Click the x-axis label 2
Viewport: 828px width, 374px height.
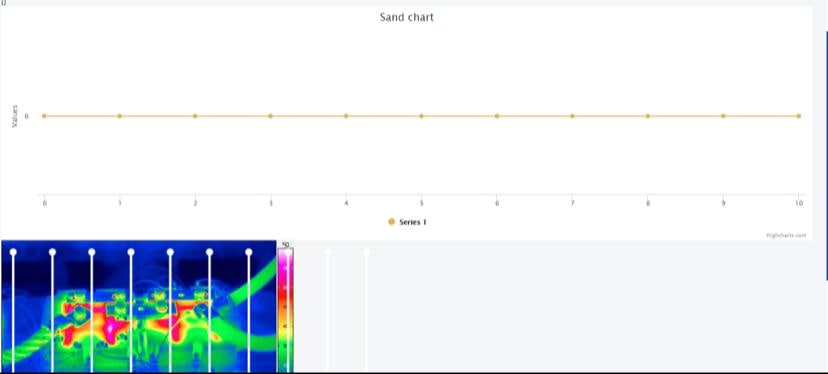point(195,203)
